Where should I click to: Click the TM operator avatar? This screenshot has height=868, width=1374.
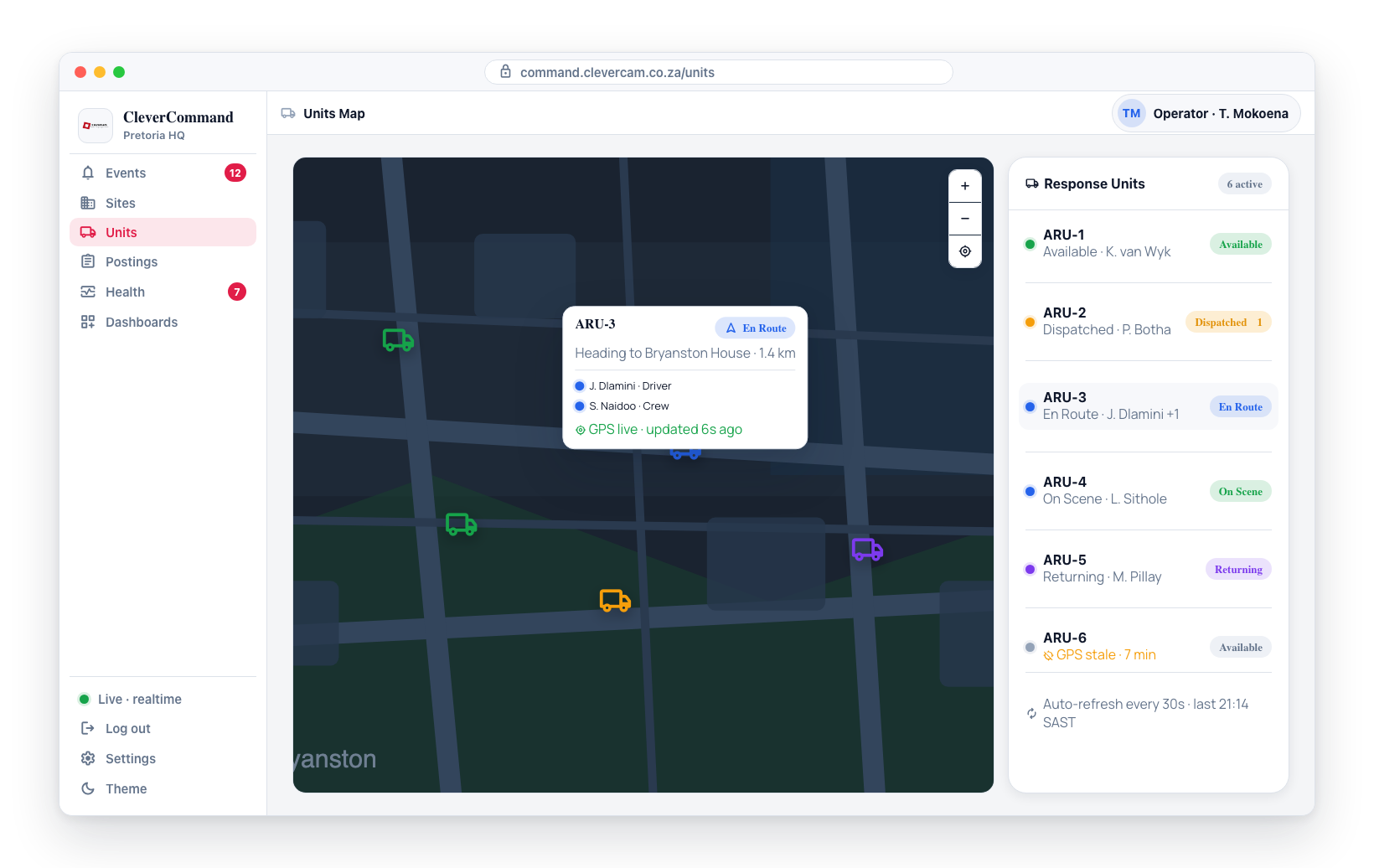tap(1132, 113)
